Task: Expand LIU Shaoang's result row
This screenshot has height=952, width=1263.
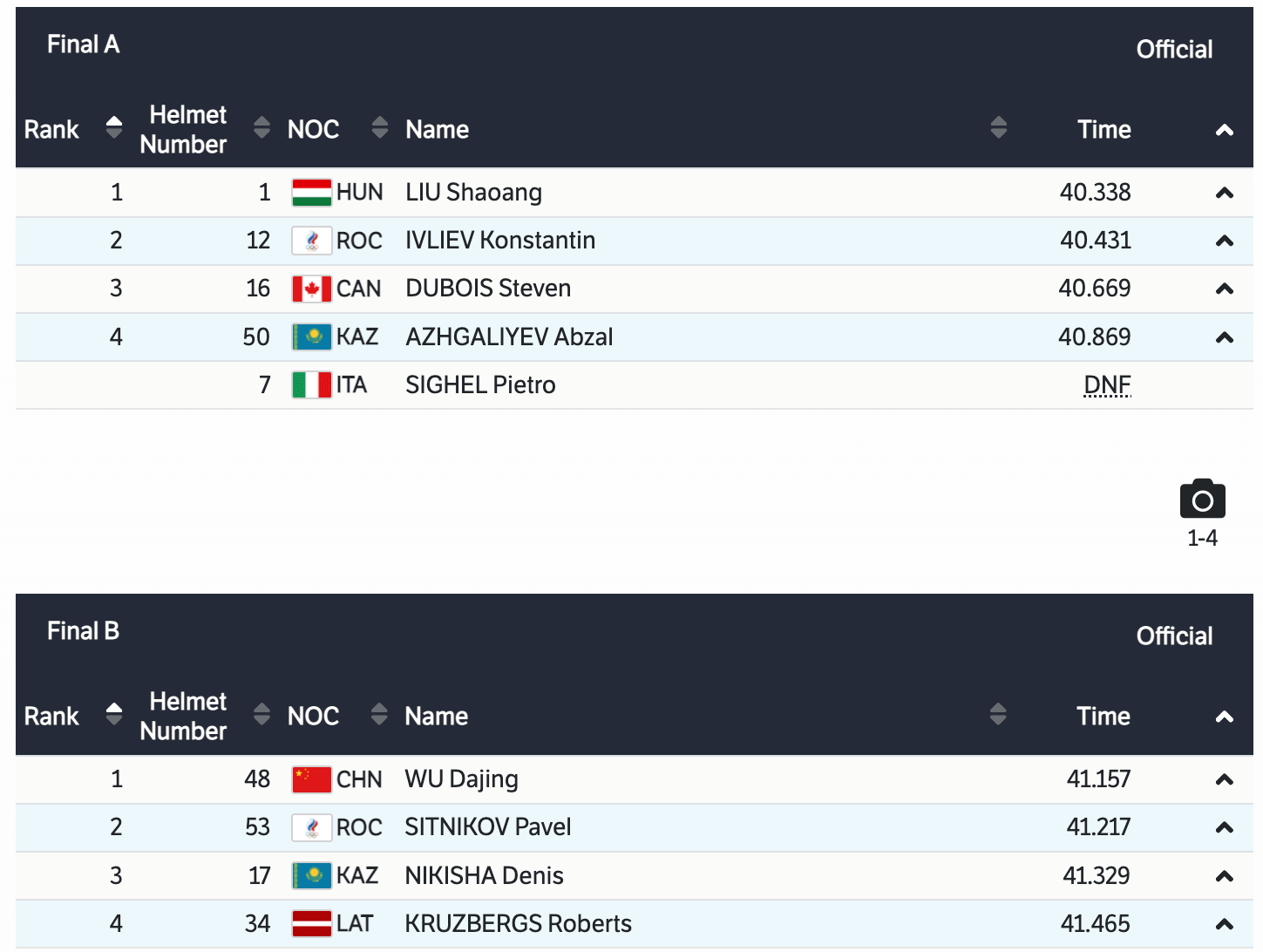Action: [x=1224, y=193]
